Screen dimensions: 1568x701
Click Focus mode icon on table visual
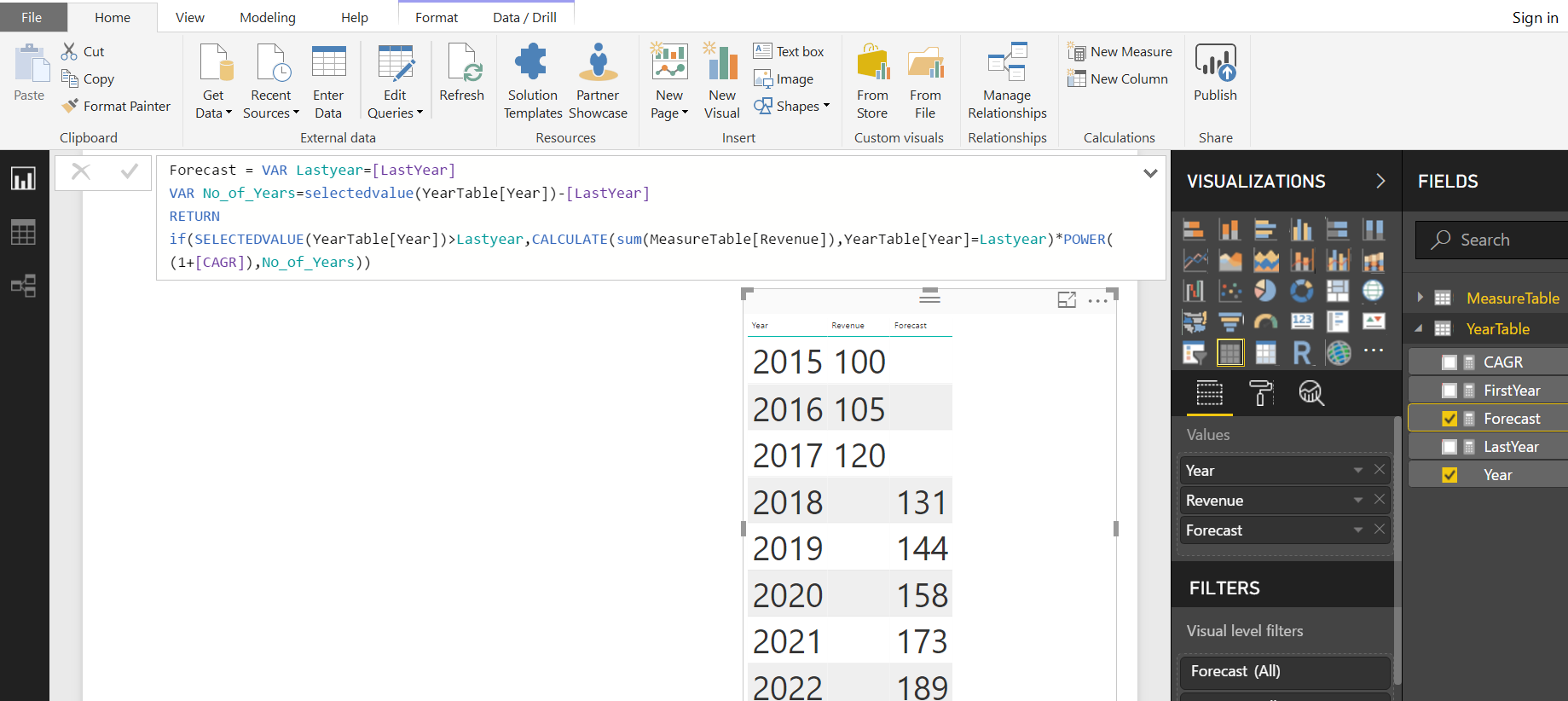tap(1067, 300)
